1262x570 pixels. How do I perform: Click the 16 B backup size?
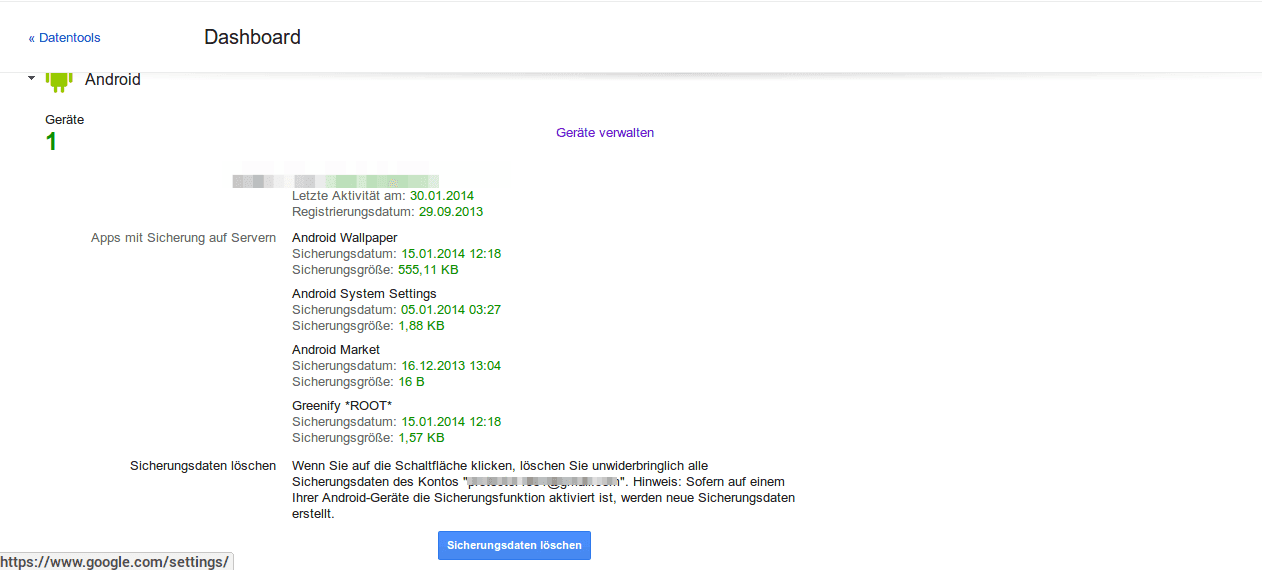pyautogui.click(x=411, y=382)
